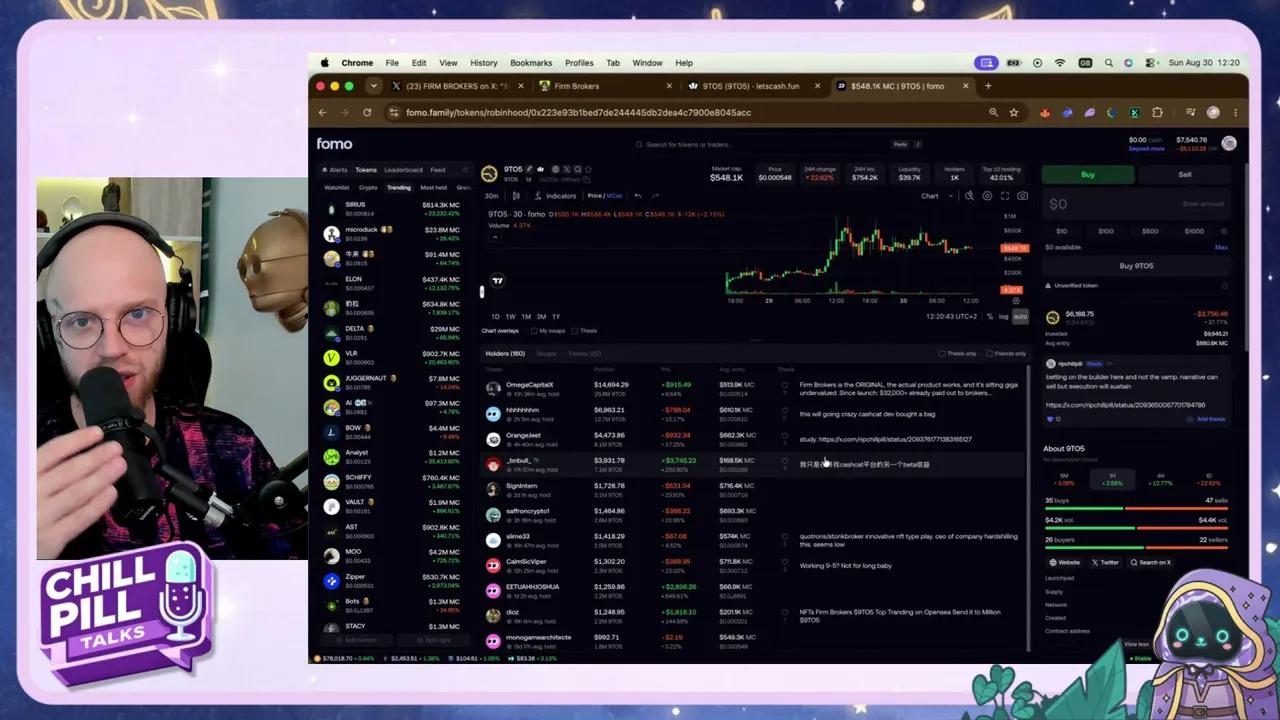Toggle auto scale on the chart
The height and width of the screenshot is (720, 1280).
point(1020,317)
